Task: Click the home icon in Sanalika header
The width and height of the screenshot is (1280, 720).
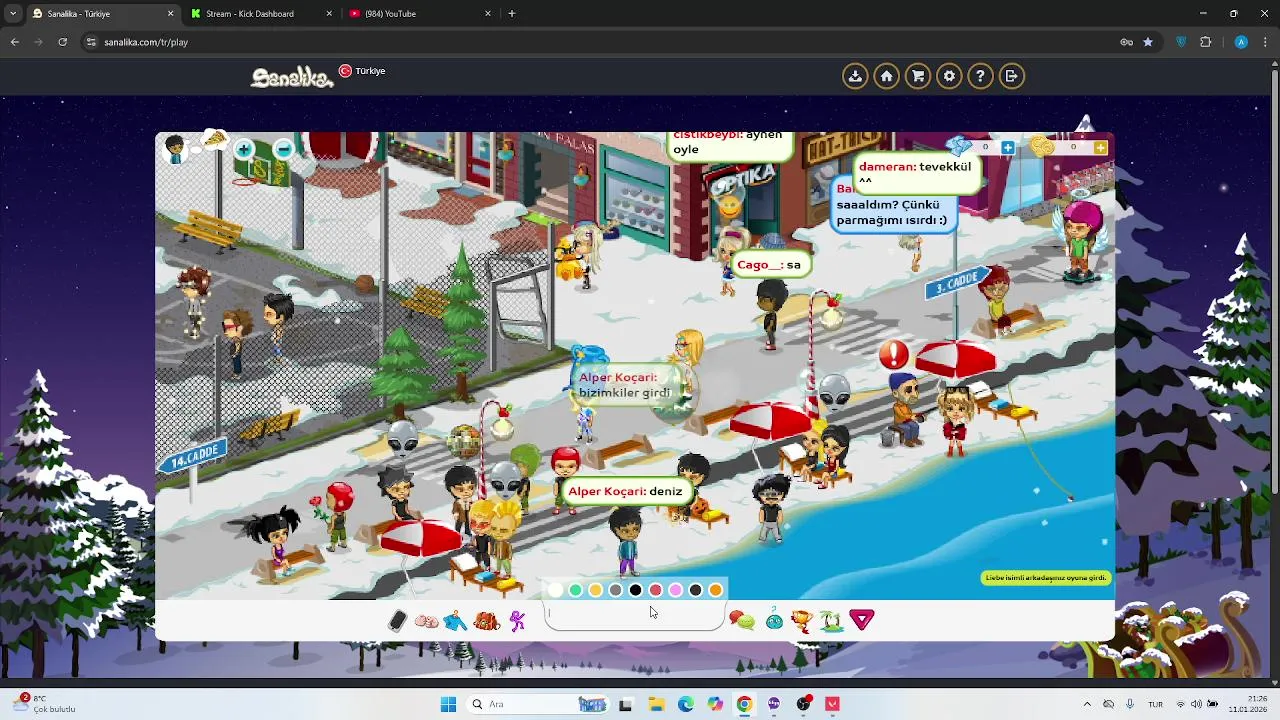Action: pos(886,76)
